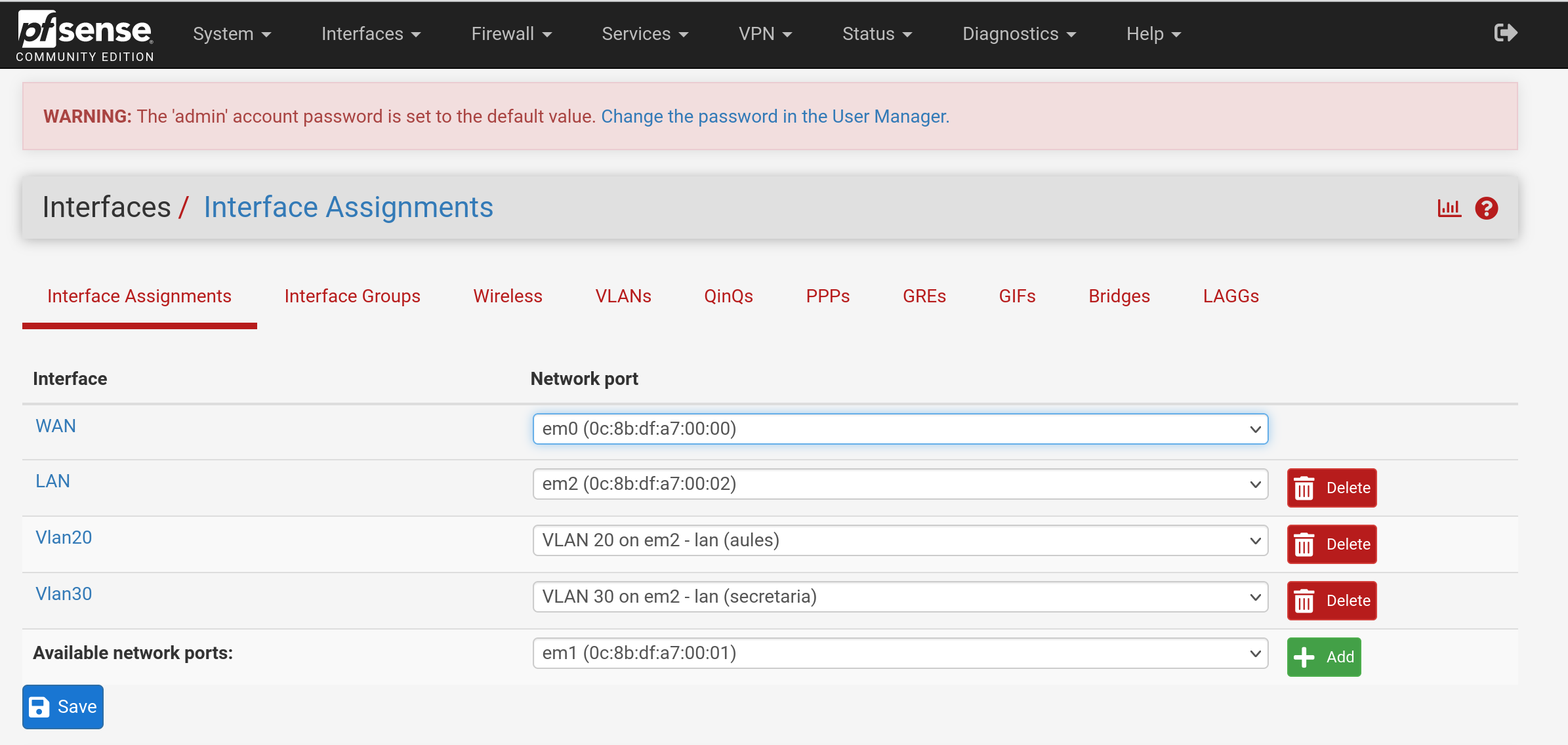Open the Firewall menu

(x=511, y=33)
